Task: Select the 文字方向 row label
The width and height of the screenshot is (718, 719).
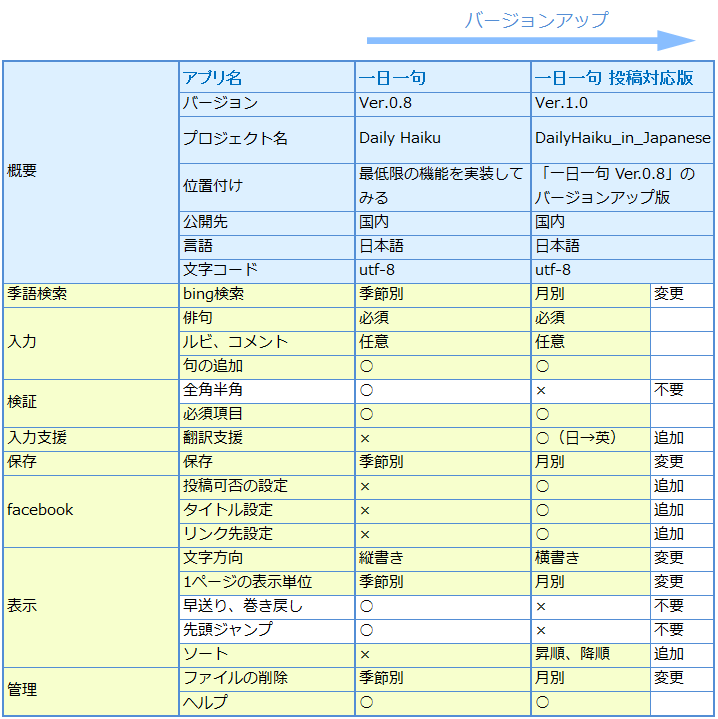Action: (x=266, y=559)
